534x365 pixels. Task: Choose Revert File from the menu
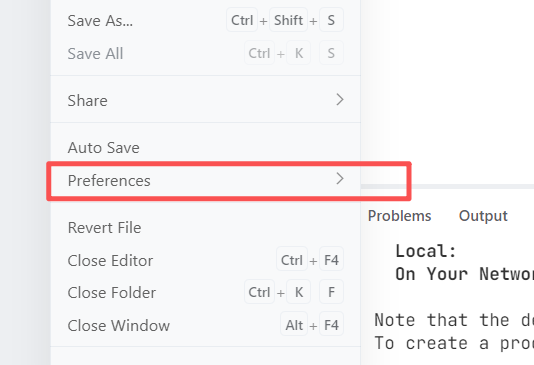pos(206,227)
